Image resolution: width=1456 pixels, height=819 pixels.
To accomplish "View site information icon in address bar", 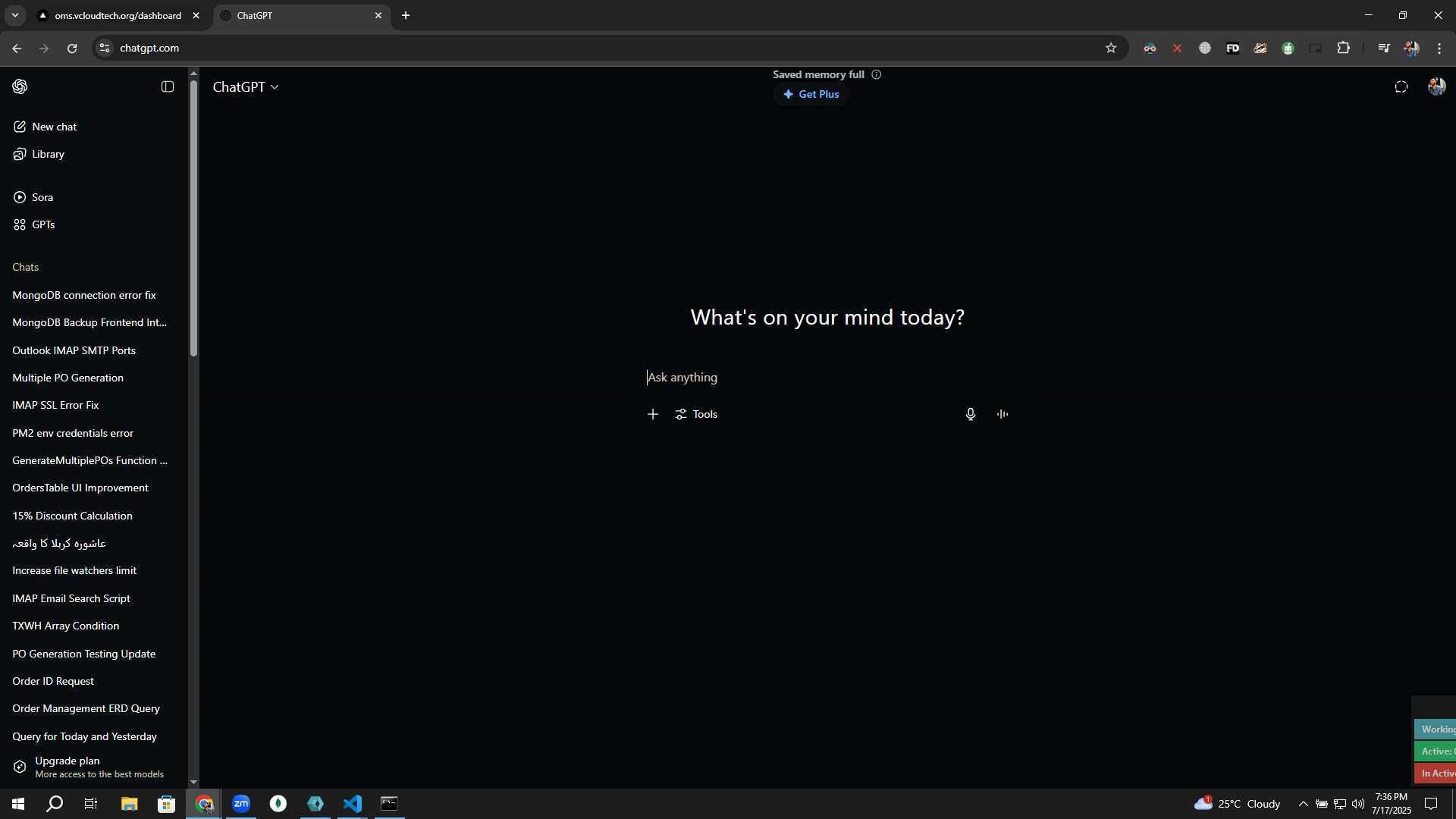I will 105,48.
